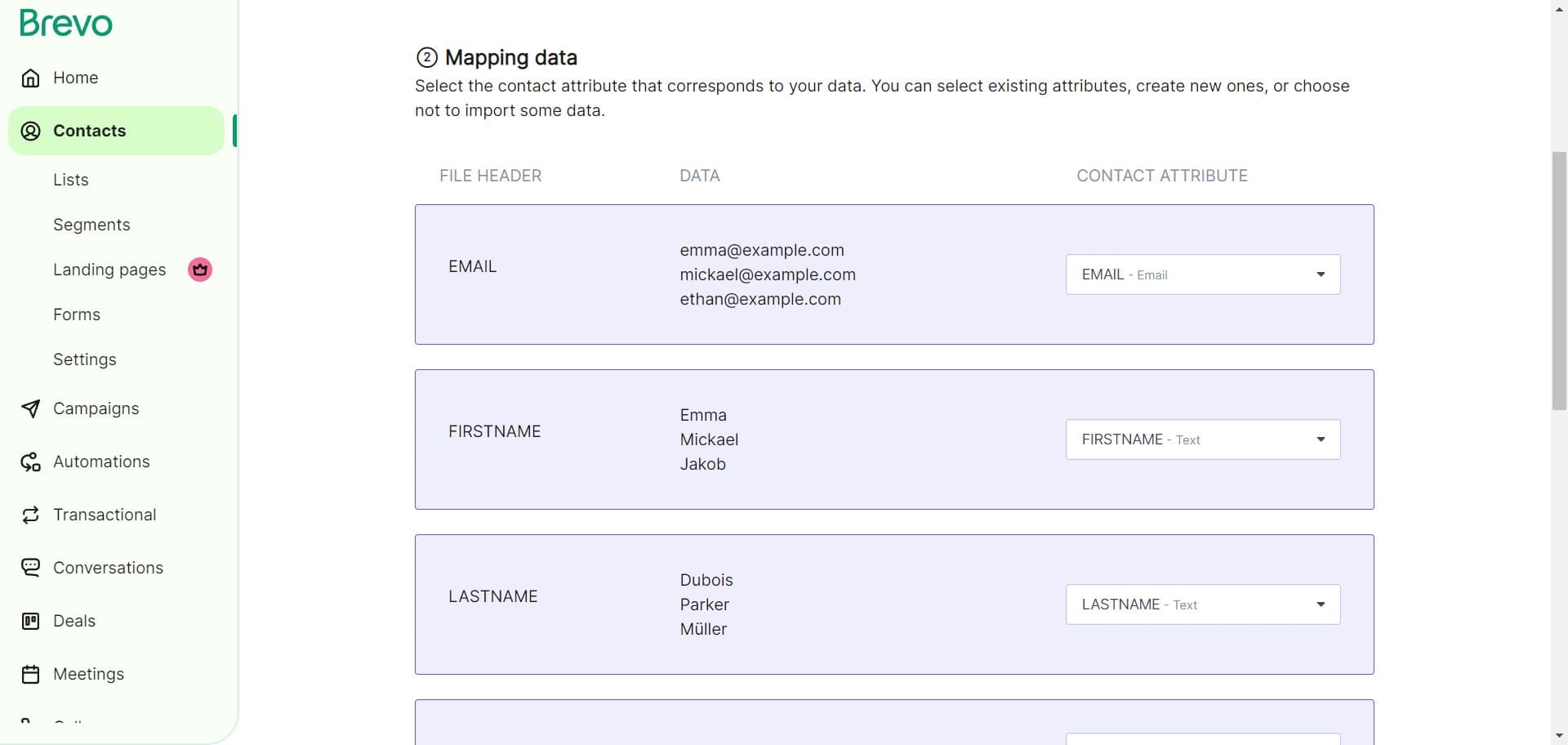Click the Campaigns paper plane icon
This screenshot has height=745, width=1568.
[30, 408]
